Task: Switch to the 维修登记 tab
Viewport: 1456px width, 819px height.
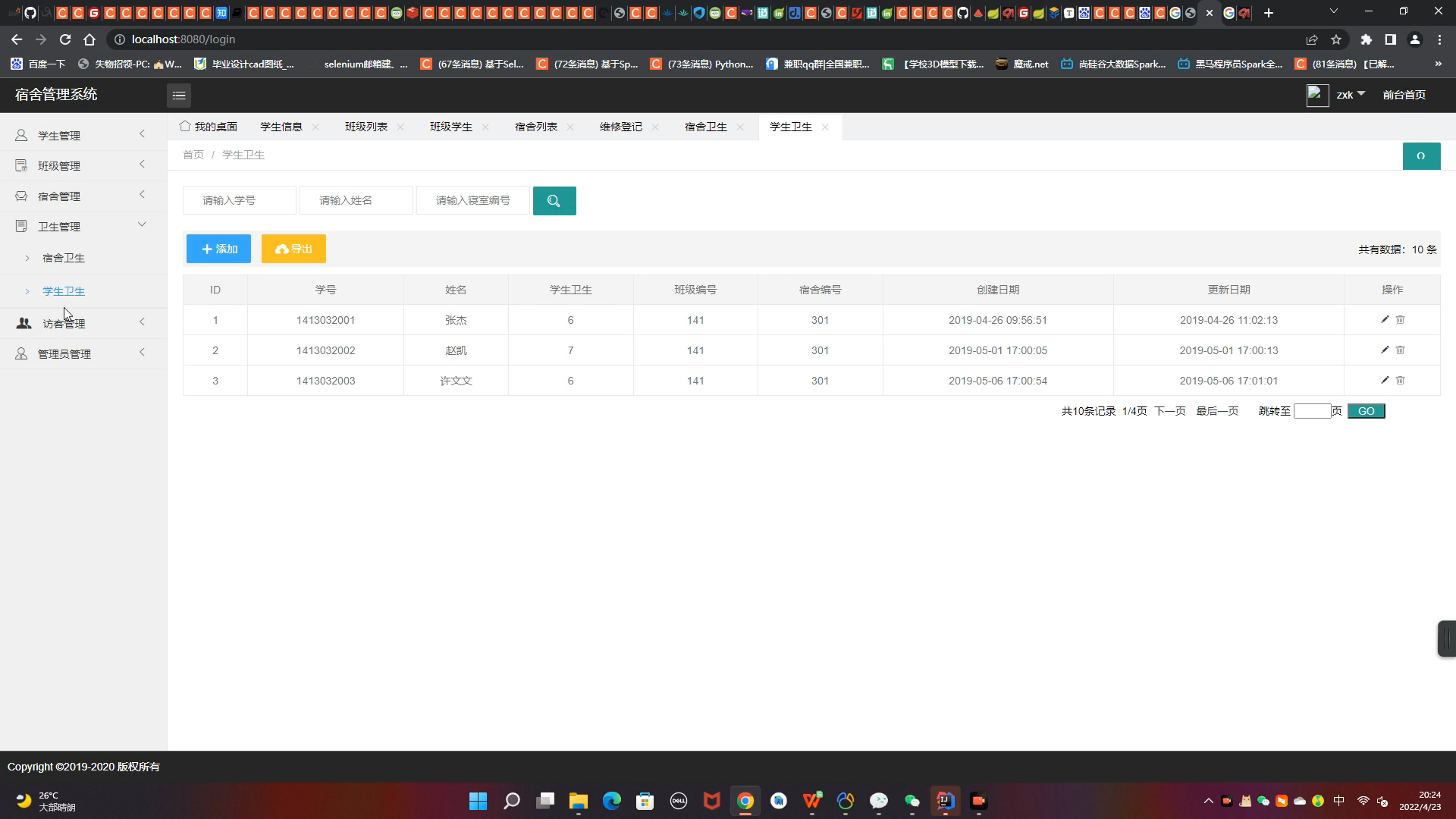Action: click(620, 126)
